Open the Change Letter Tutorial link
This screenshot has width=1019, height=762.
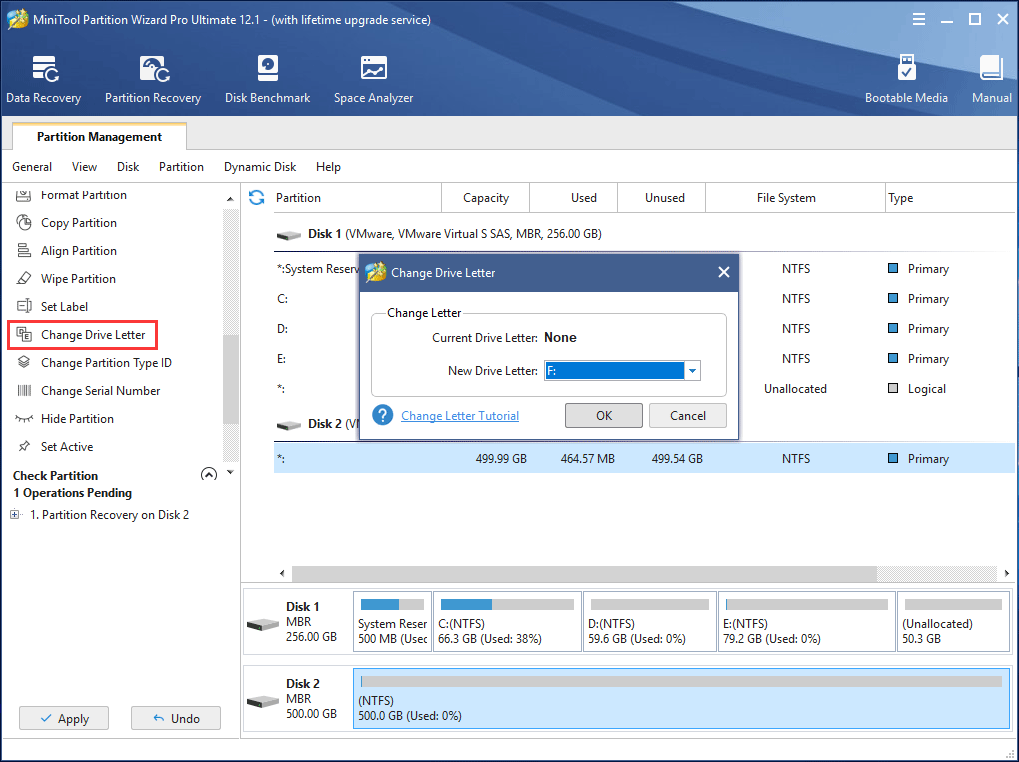click(x=460, y=416)
